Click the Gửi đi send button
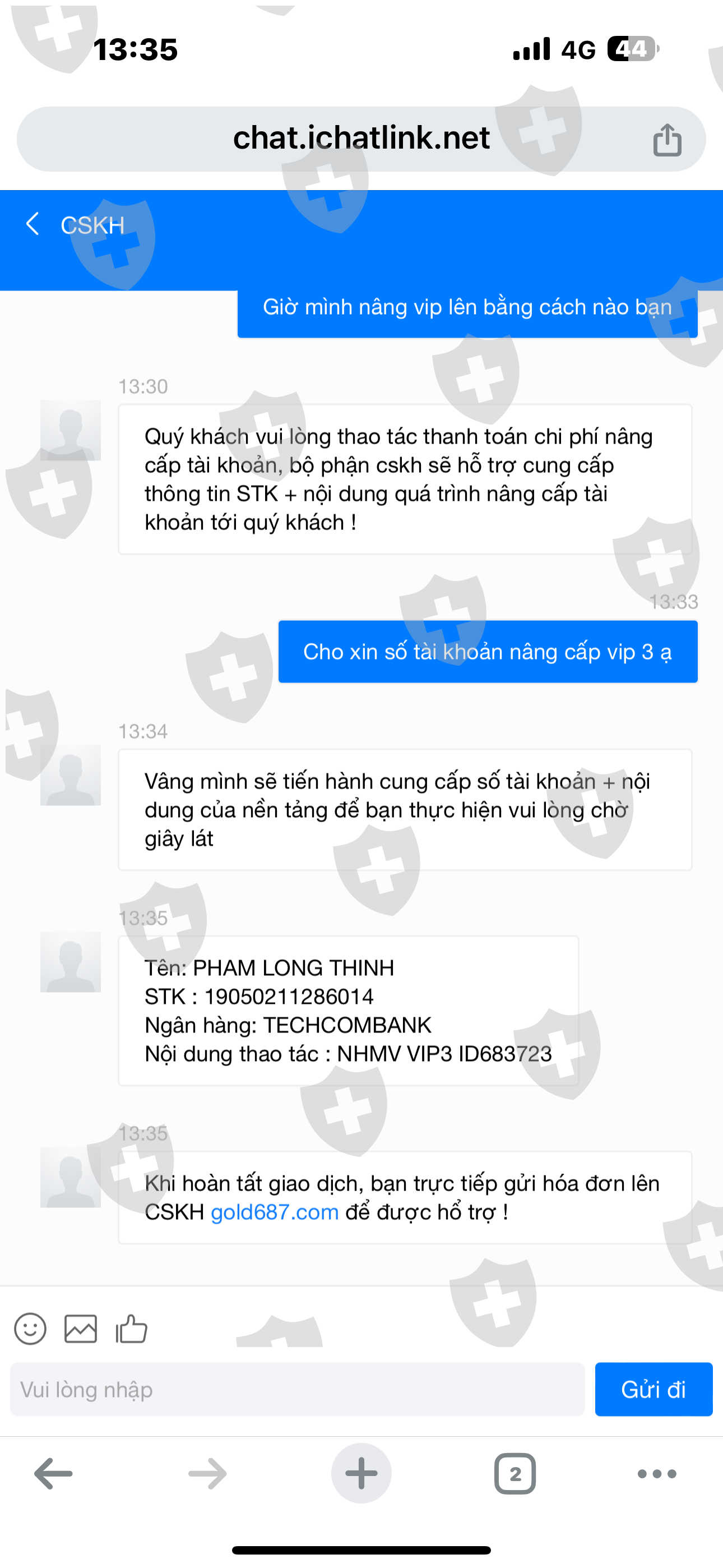Image resolution: width=723 pixels, height=1568 pixels. pos(654,1390)
